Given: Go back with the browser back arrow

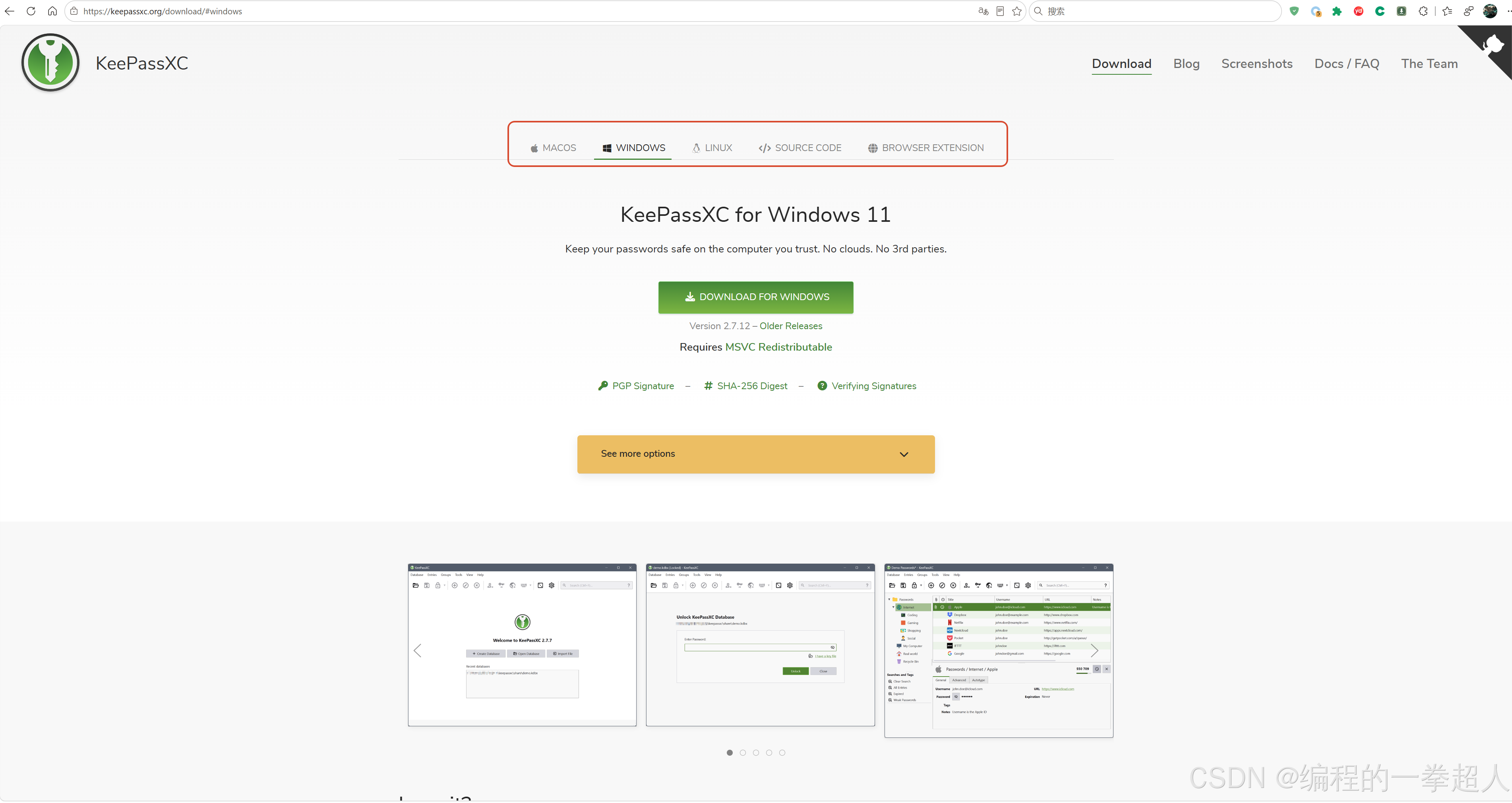Looking at the screenshot, I should 10,11.
